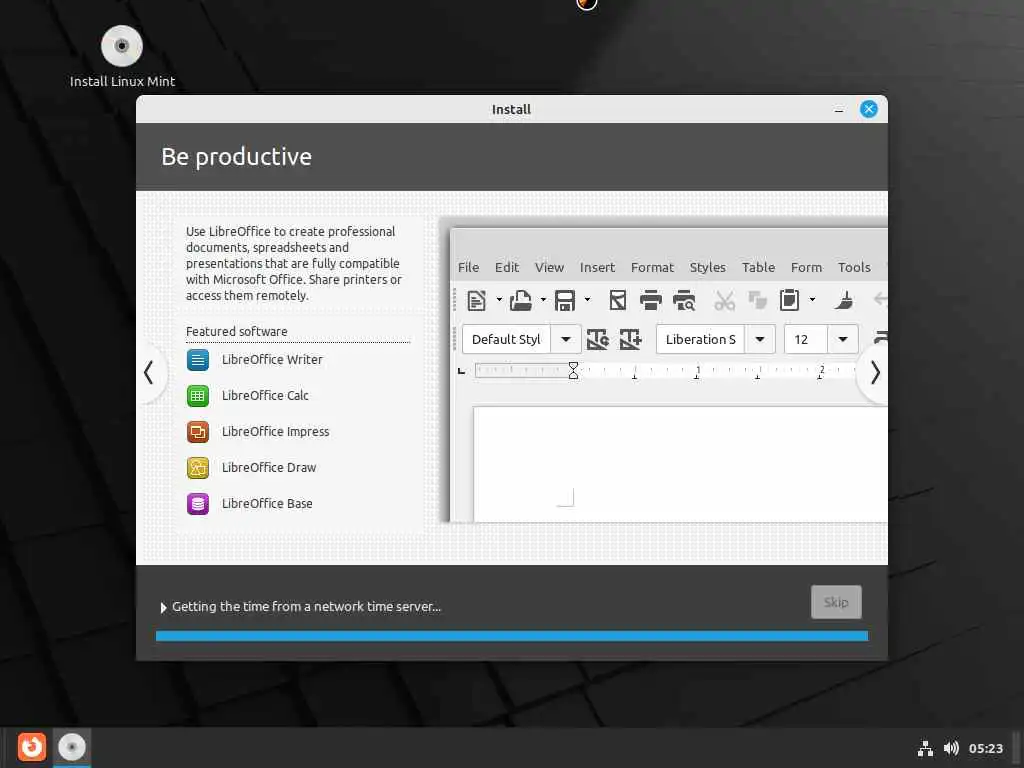The image size is (1024, 768).
Task: Open the Edit menu
Action: point(507,268)
